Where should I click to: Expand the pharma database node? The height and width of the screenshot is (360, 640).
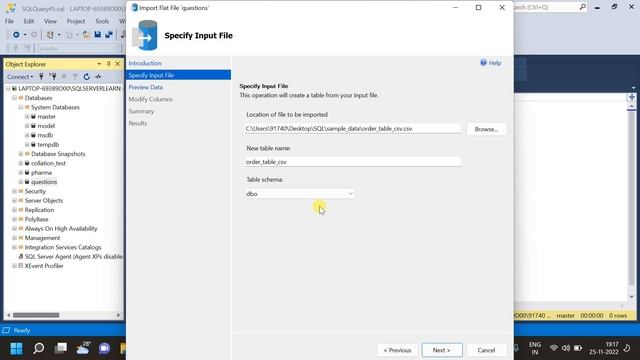[20, 173]
